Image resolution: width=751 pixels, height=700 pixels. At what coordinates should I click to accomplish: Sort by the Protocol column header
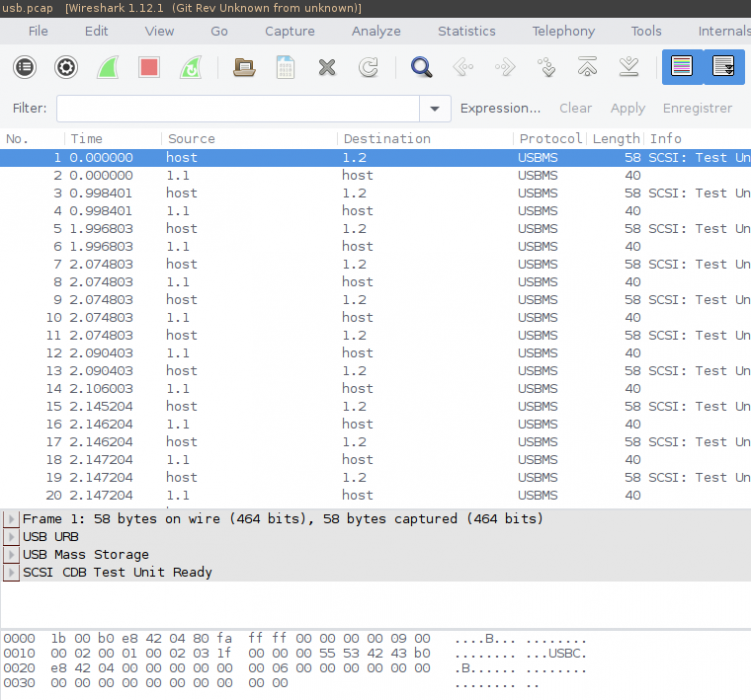[x=550, y=139]
